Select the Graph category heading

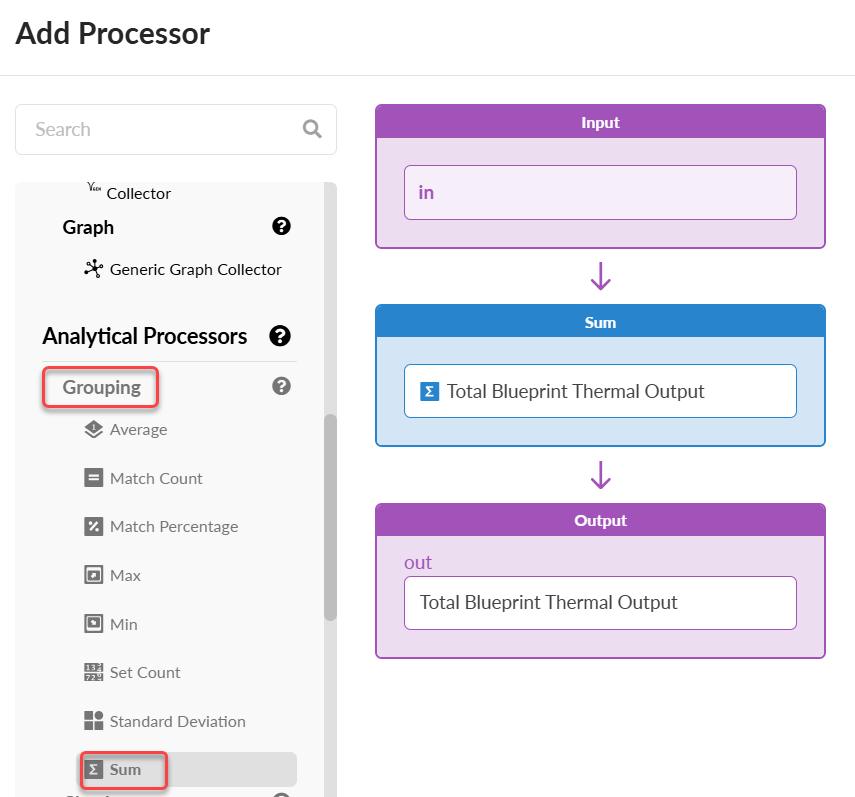(88, 227)
